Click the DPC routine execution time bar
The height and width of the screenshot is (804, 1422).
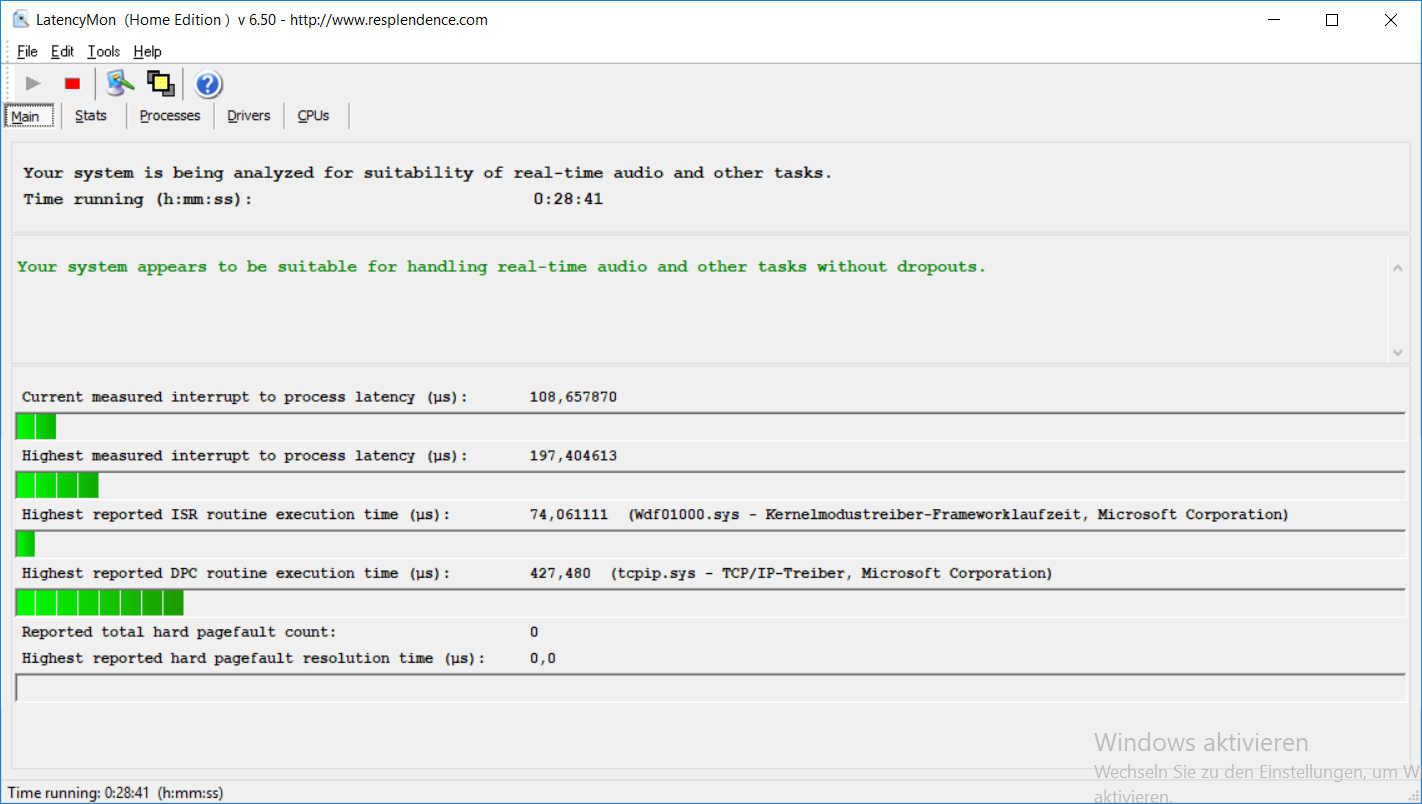[710, 602]
